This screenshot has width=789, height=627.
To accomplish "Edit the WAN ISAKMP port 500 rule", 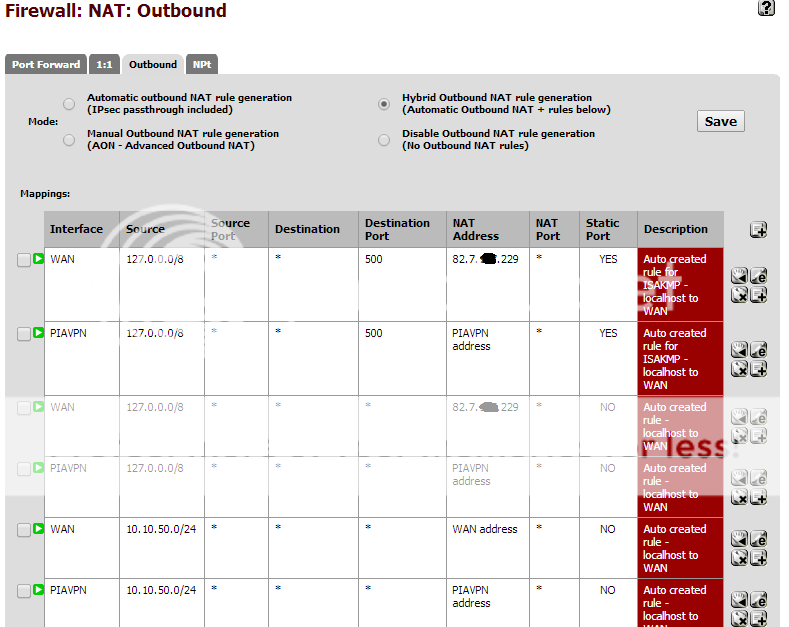I will click(758, 276).
